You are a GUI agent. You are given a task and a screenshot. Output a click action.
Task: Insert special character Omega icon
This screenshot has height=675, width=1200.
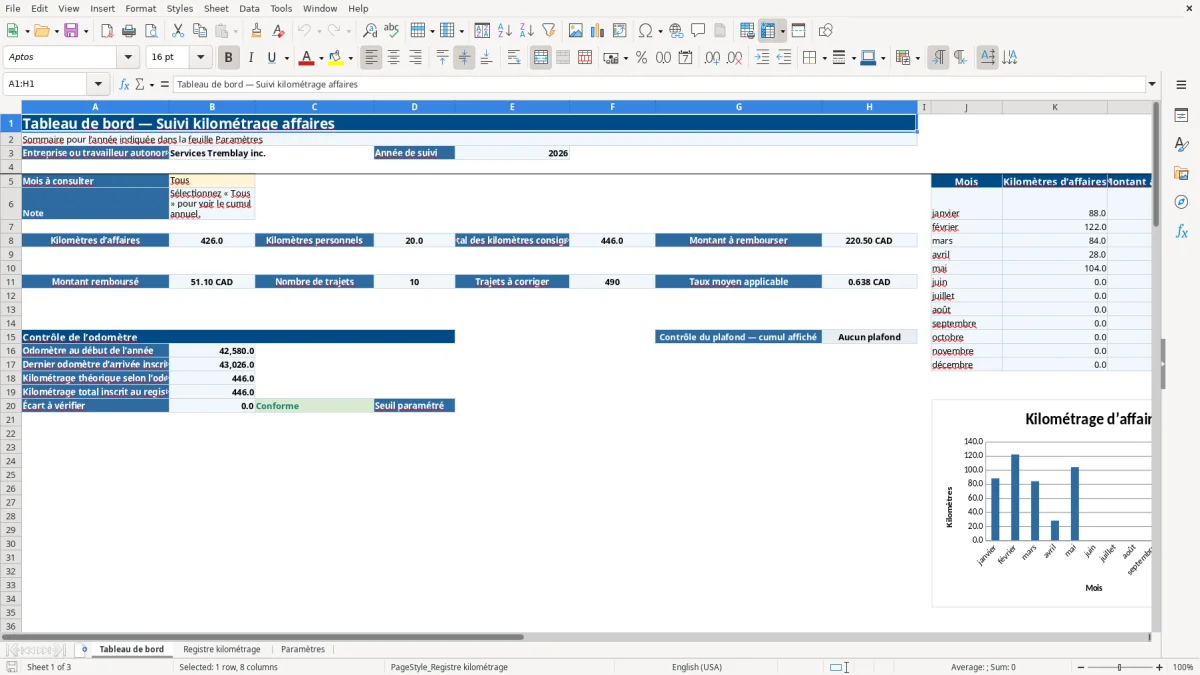(646, 31)
